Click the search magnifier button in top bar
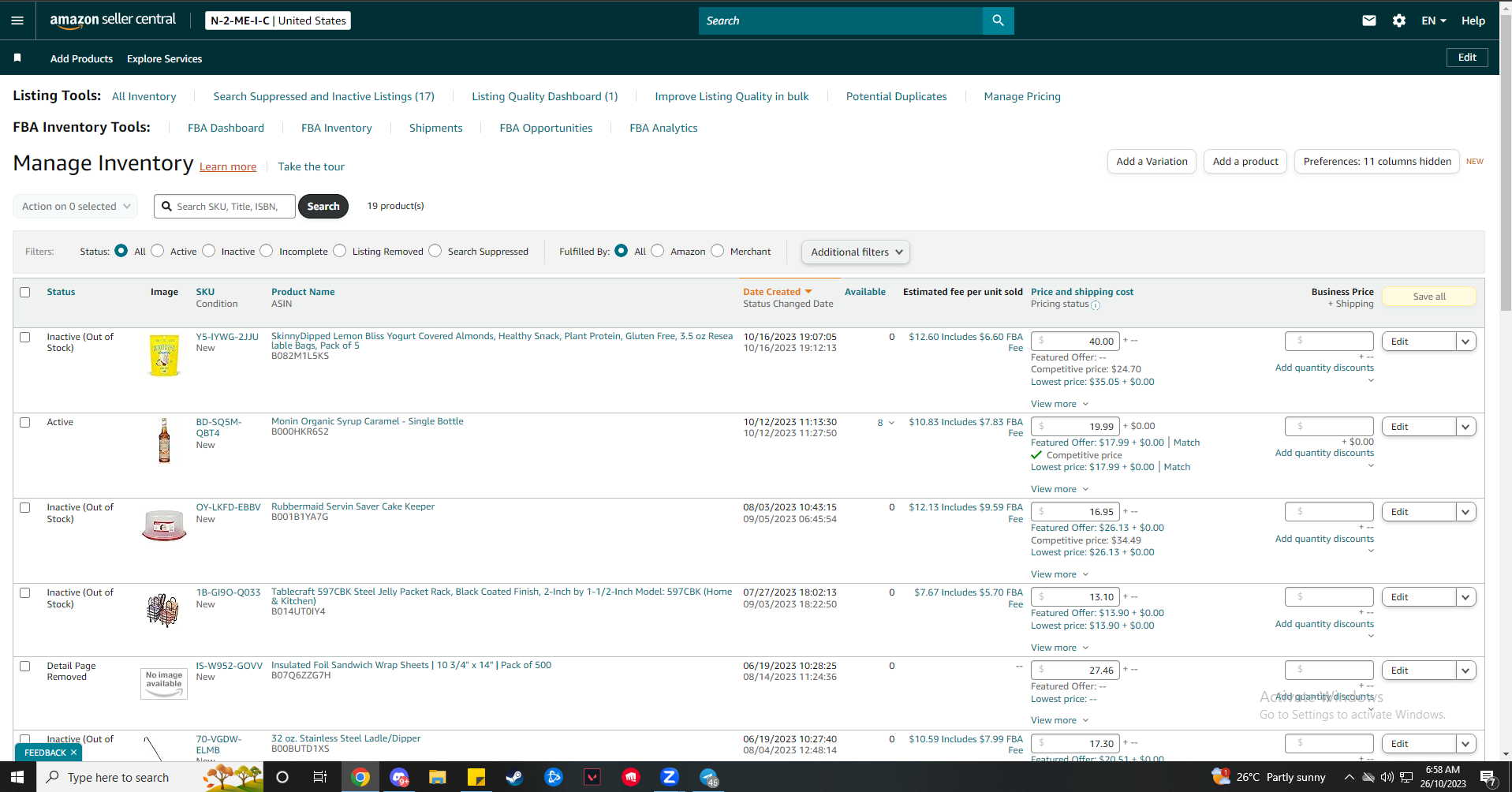 point(998,21)
